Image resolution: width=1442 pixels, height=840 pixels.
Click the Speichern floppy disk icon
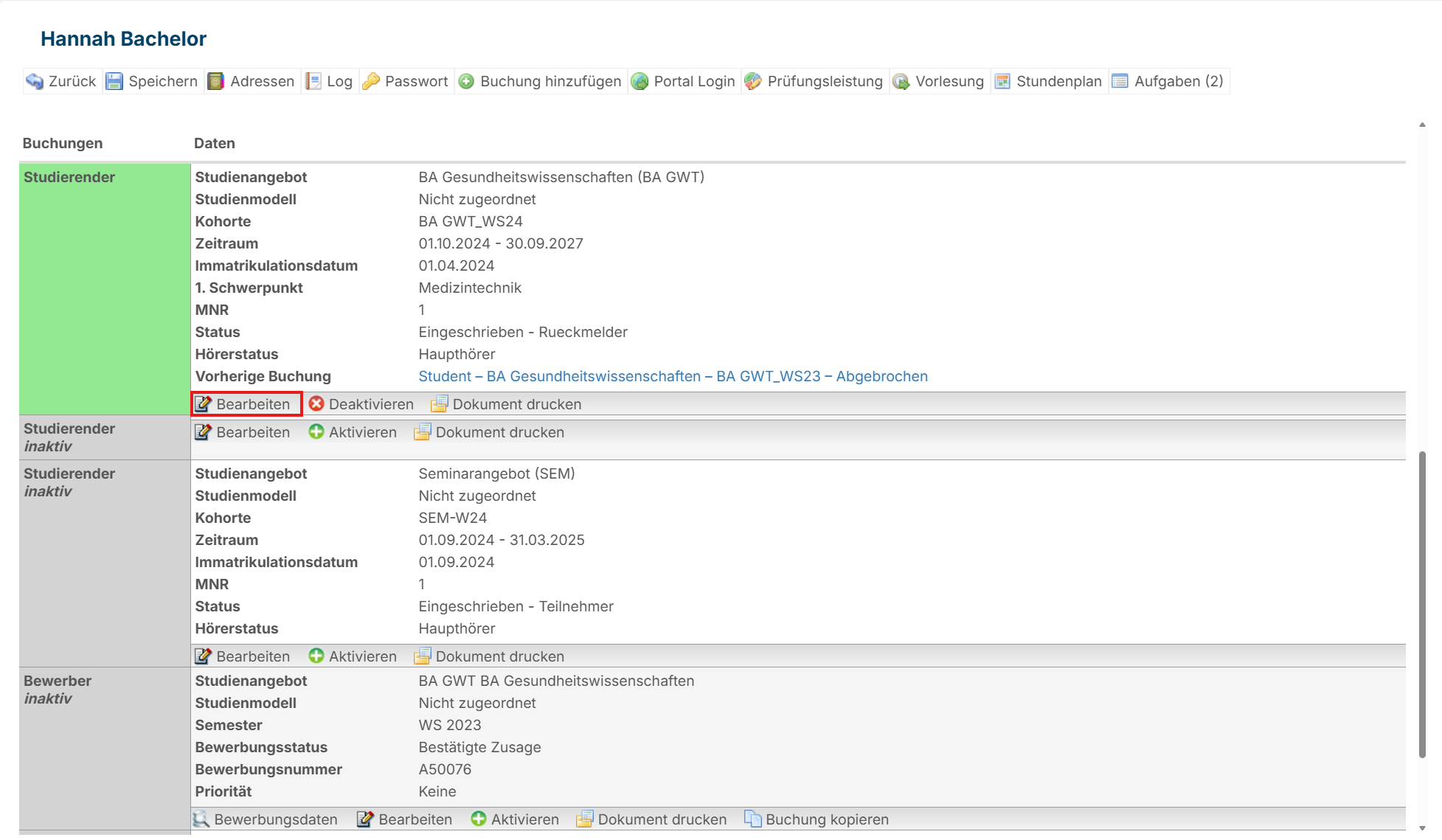pyautogui.click(x=114, y=81)
